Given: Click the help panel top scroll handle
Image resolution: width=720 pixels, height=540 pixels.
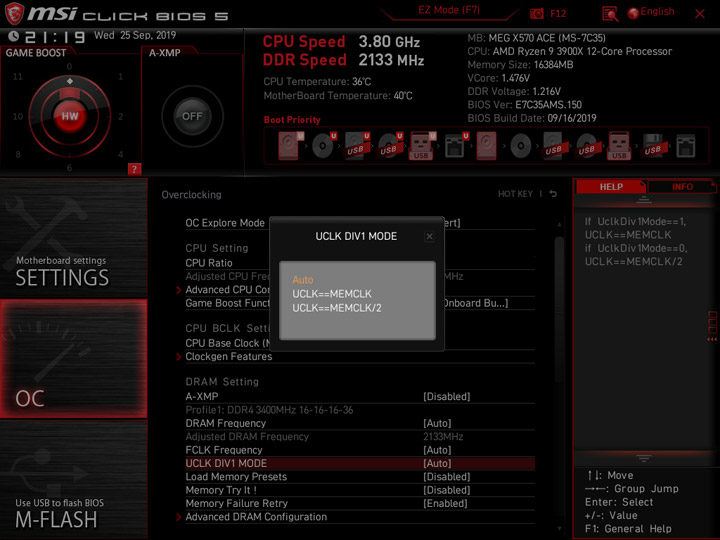Looking at the screenshot, I should point(644,199).
